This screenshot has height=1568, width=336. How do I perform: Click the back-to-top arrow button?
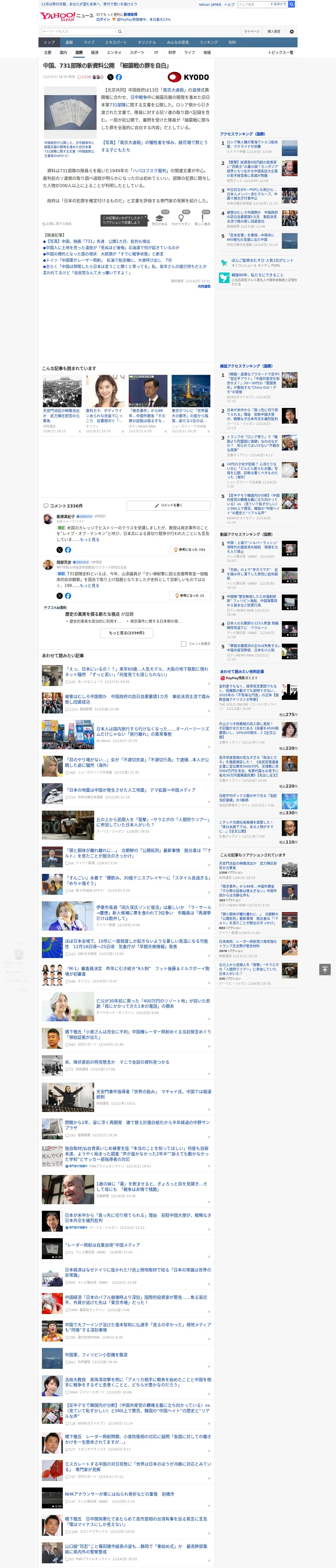[324, 970]
